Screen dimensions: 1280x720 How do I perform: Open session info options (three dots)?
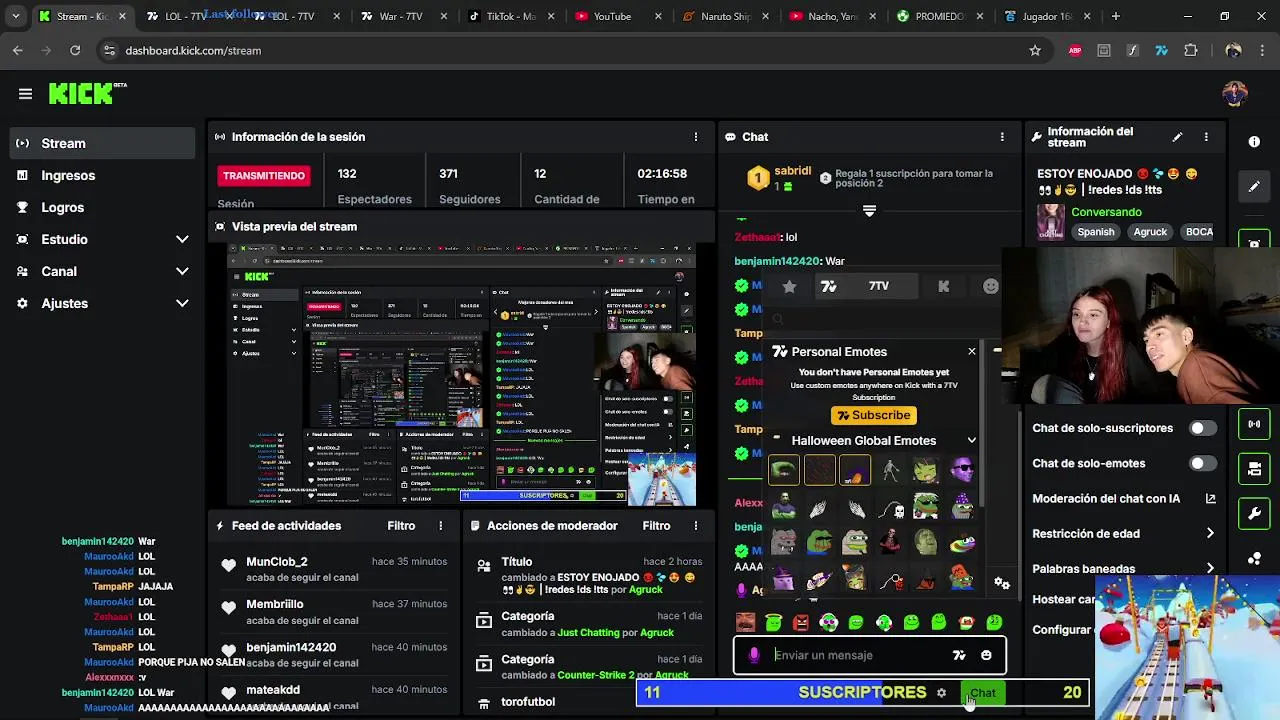[x=696, y=137]
